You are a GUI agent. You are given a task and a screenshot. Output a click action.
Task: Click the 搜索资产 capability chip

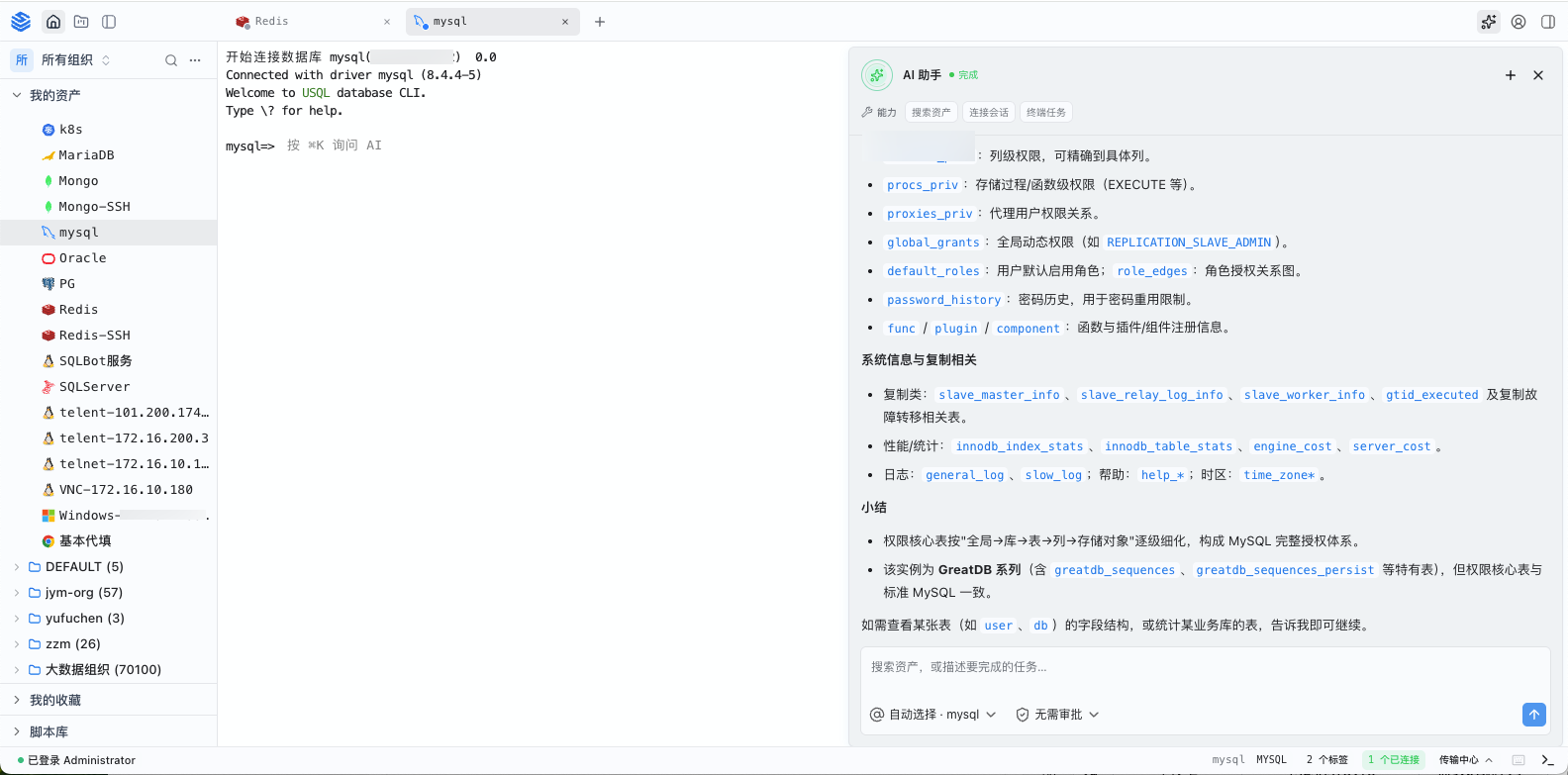pos(931,113)
